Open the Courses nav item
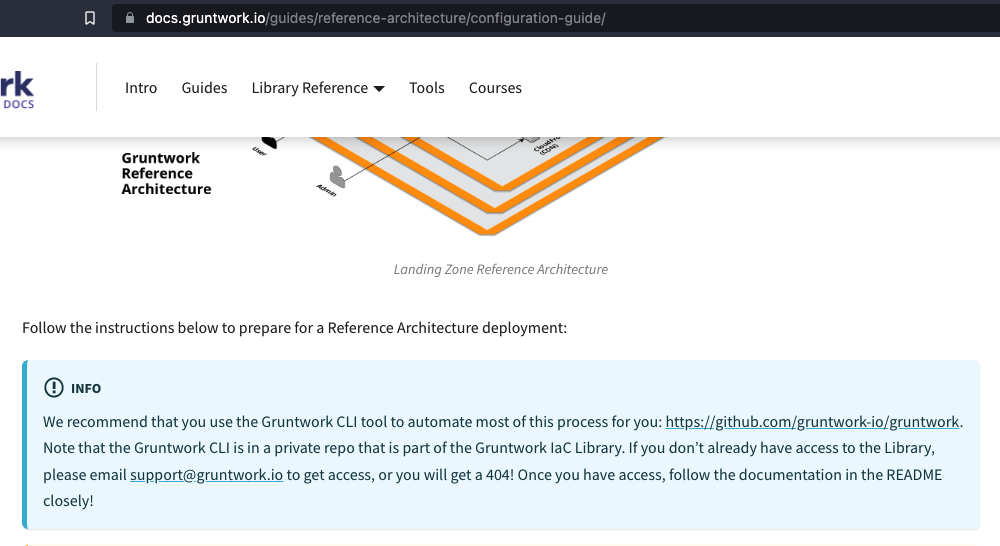This screenshot has width=1000, height=546. point(495,87)
